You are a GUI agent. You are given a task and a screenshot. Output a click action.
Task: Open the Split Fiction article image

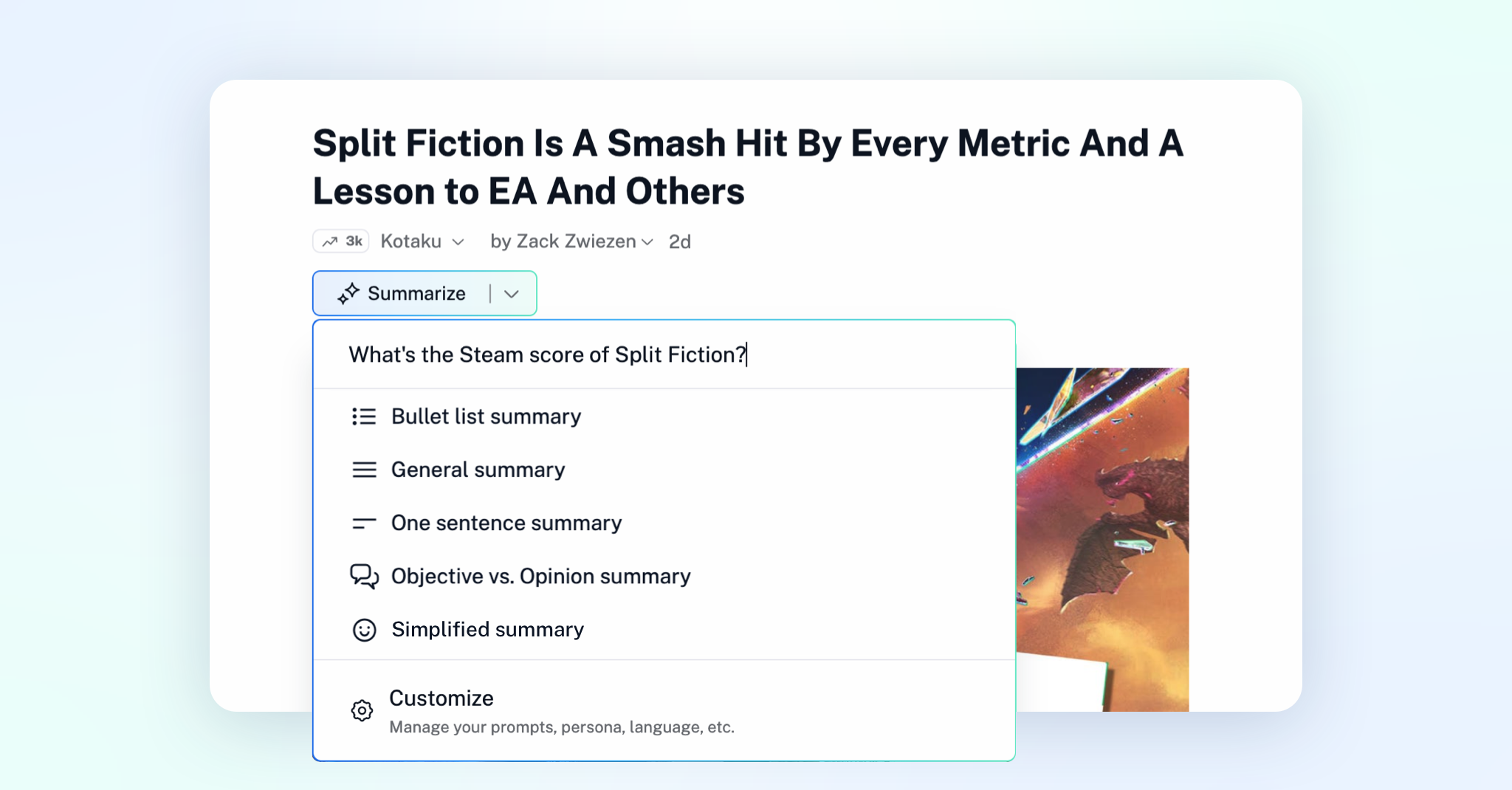(x=1102, y=539)
